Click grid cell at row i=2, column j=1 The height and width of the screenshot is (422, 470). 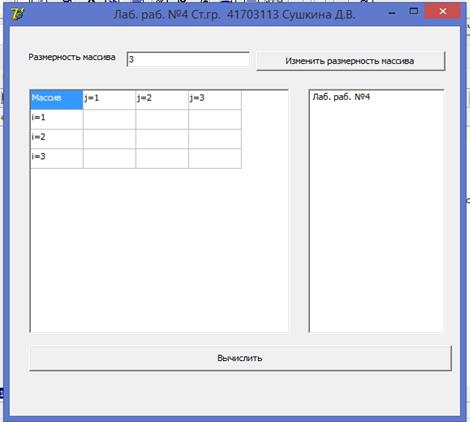click(x=109, y=139)
